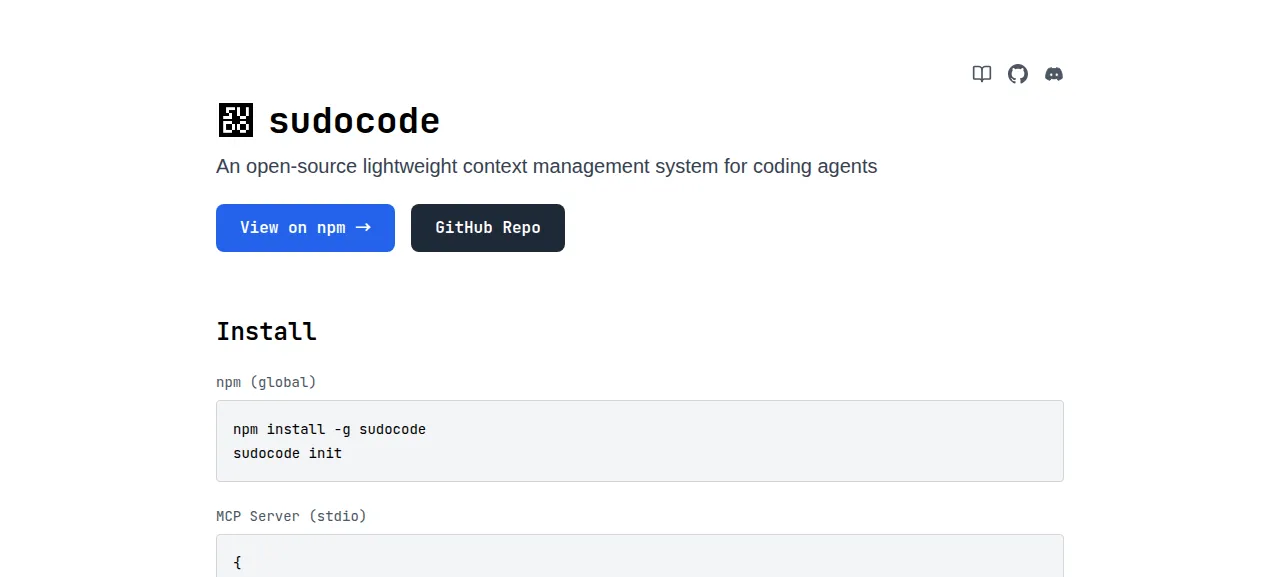The image size is (1280, 577).
Task: Click the tagline about context management system
Action: point(547,166)
